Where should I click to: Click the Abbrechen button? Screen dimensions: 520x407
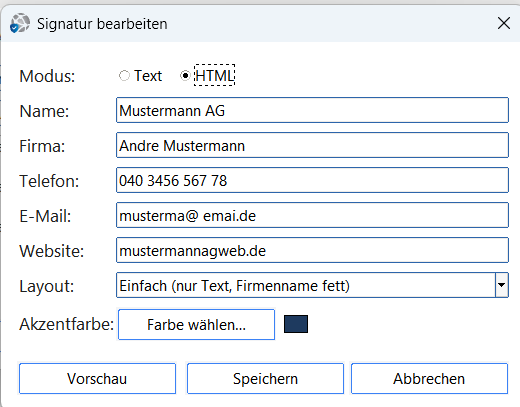[429, 379]
